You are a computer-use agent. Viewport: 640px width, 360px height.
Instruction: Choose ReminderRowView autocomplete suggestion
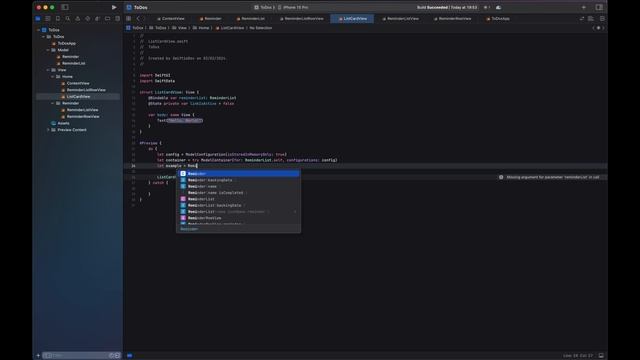[x=238, y=218]
